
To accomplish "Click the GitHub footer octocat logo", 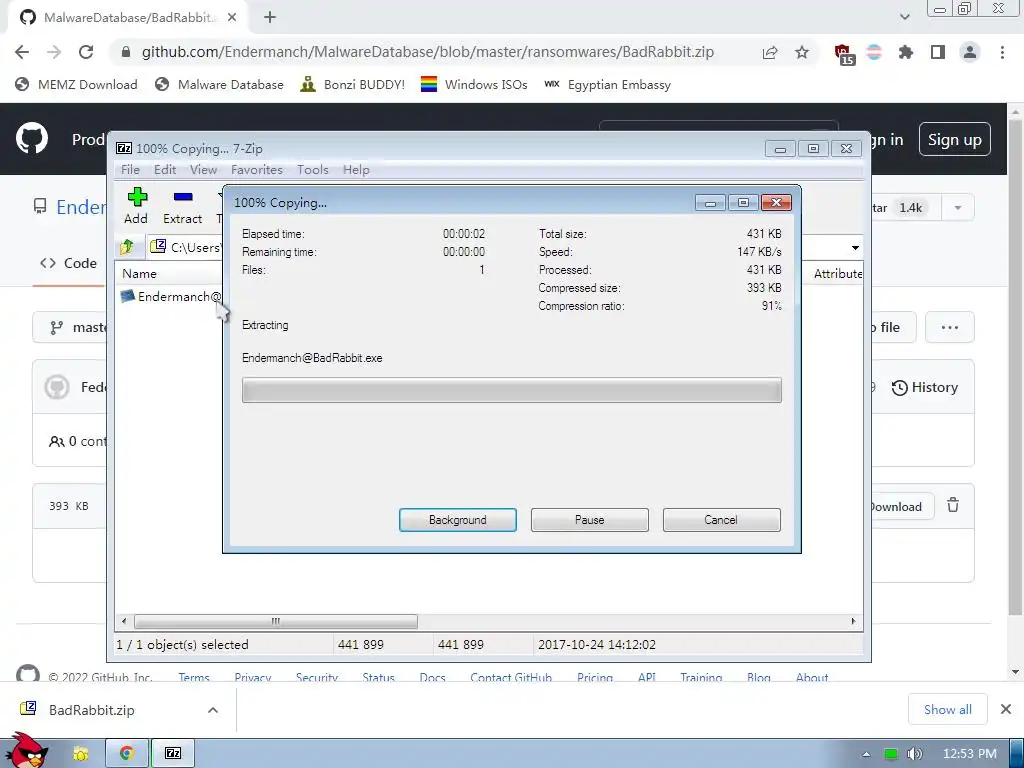I will (x=27, y=674).
